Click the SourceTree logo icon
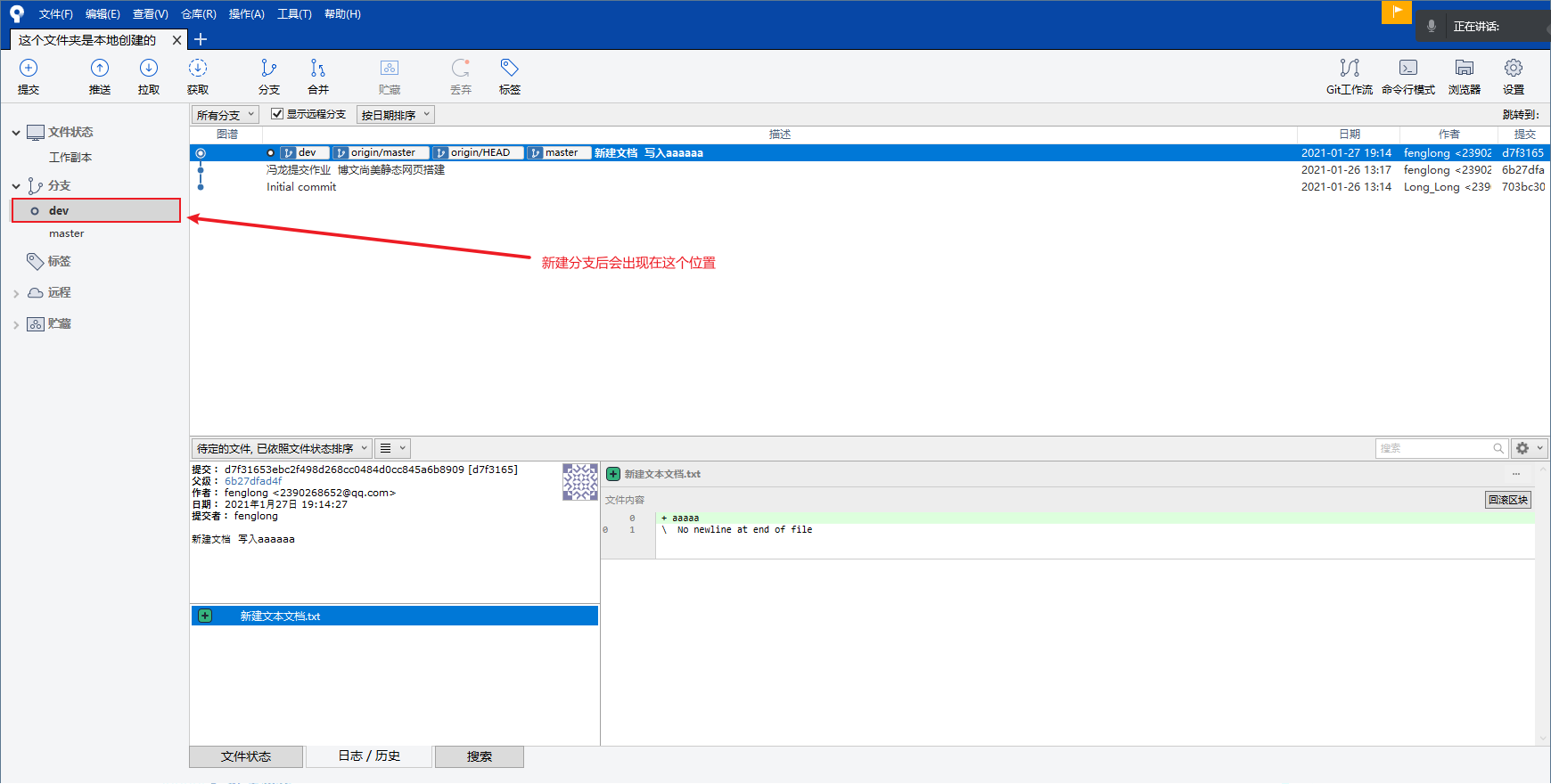Screen dimensions: 1551x784 pyautogui.click(x=16, y=14)
